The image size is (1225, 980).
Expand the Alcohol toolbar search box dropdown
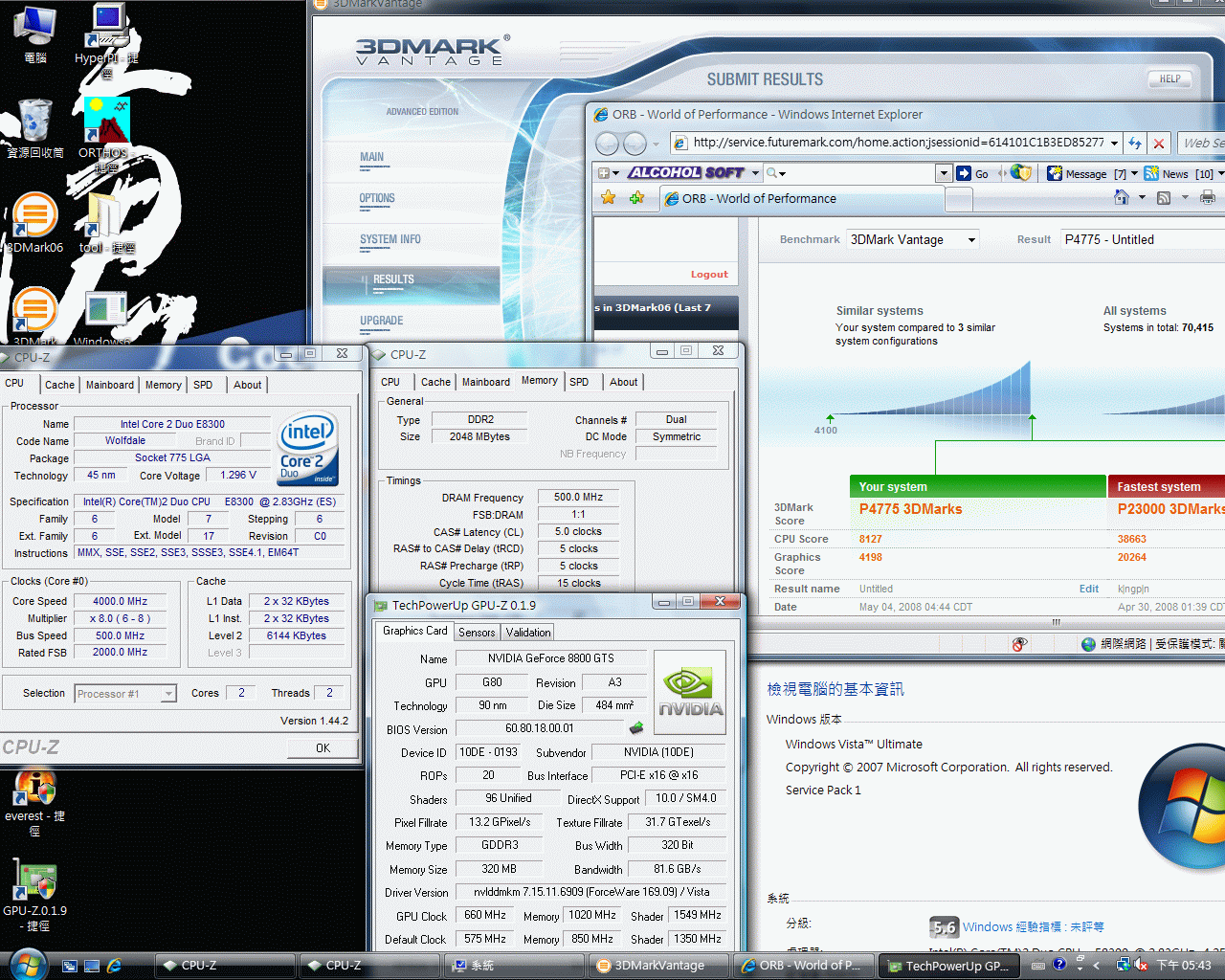tap(944, 173)
